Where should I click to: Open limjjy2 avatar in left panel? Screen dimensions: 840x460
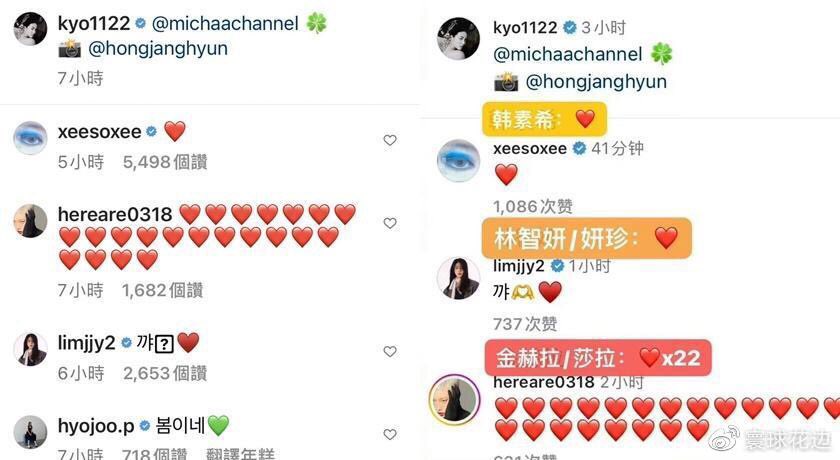click(x=30, y=349)
